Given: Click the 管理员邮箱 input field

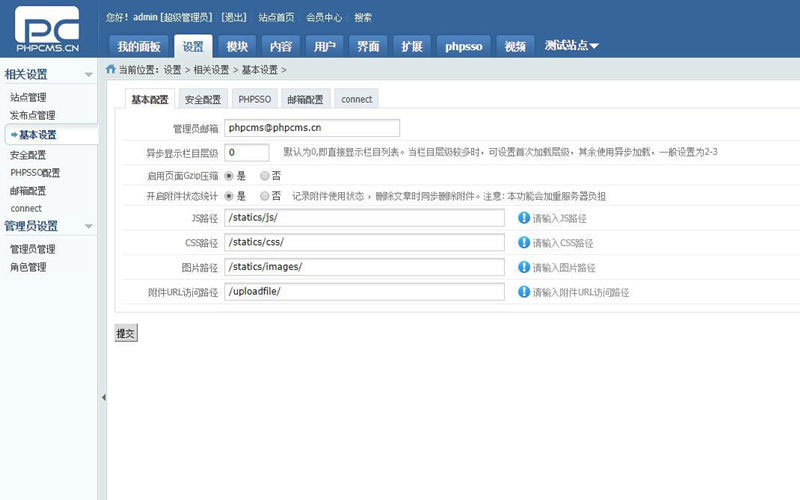Looking at the screenshot, I should pos(312,128).
